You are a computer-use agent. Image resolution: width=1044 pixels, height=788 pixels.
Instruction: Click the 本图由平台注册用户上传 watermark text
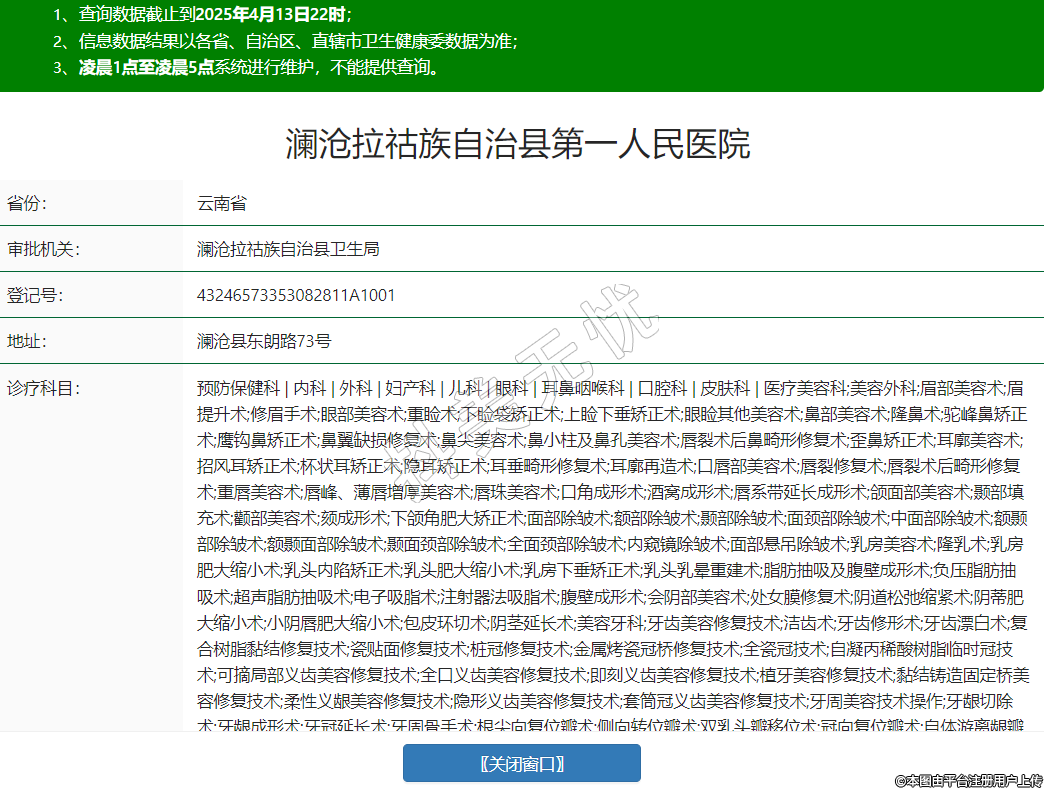(968, 779)
